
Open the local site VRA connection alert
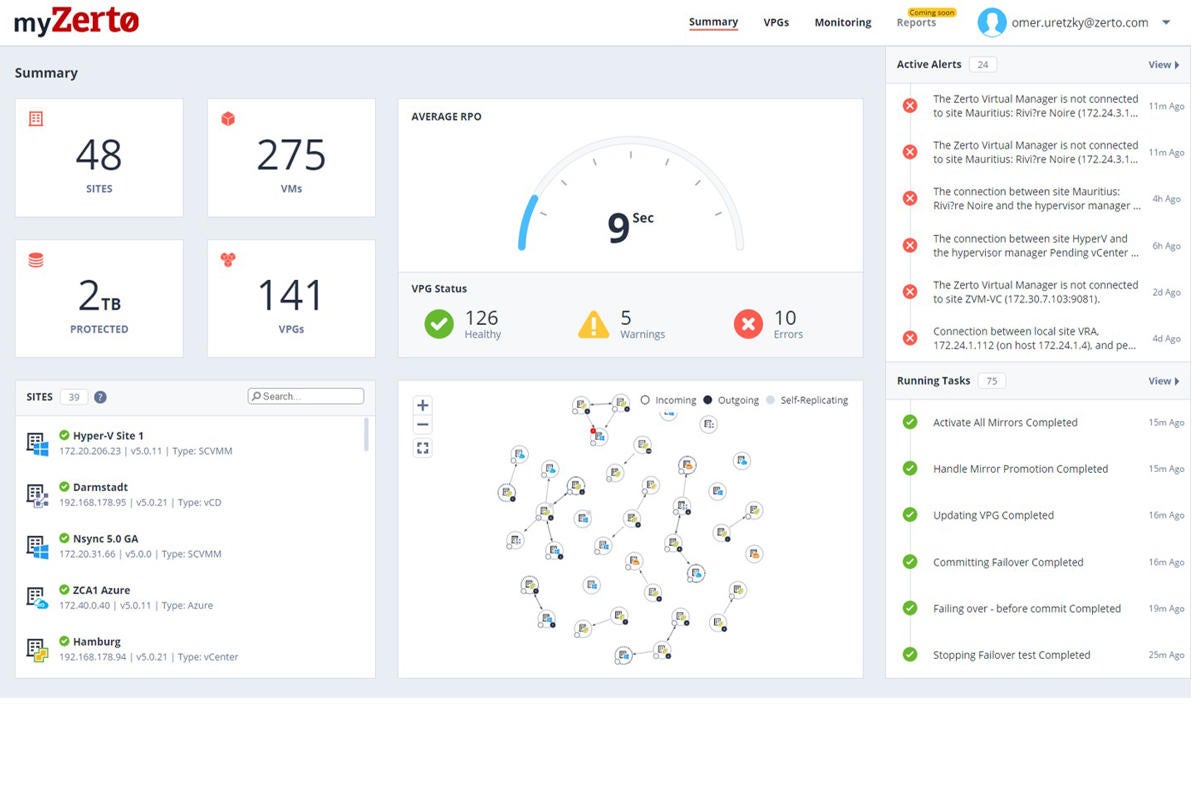coord(1038,338)
